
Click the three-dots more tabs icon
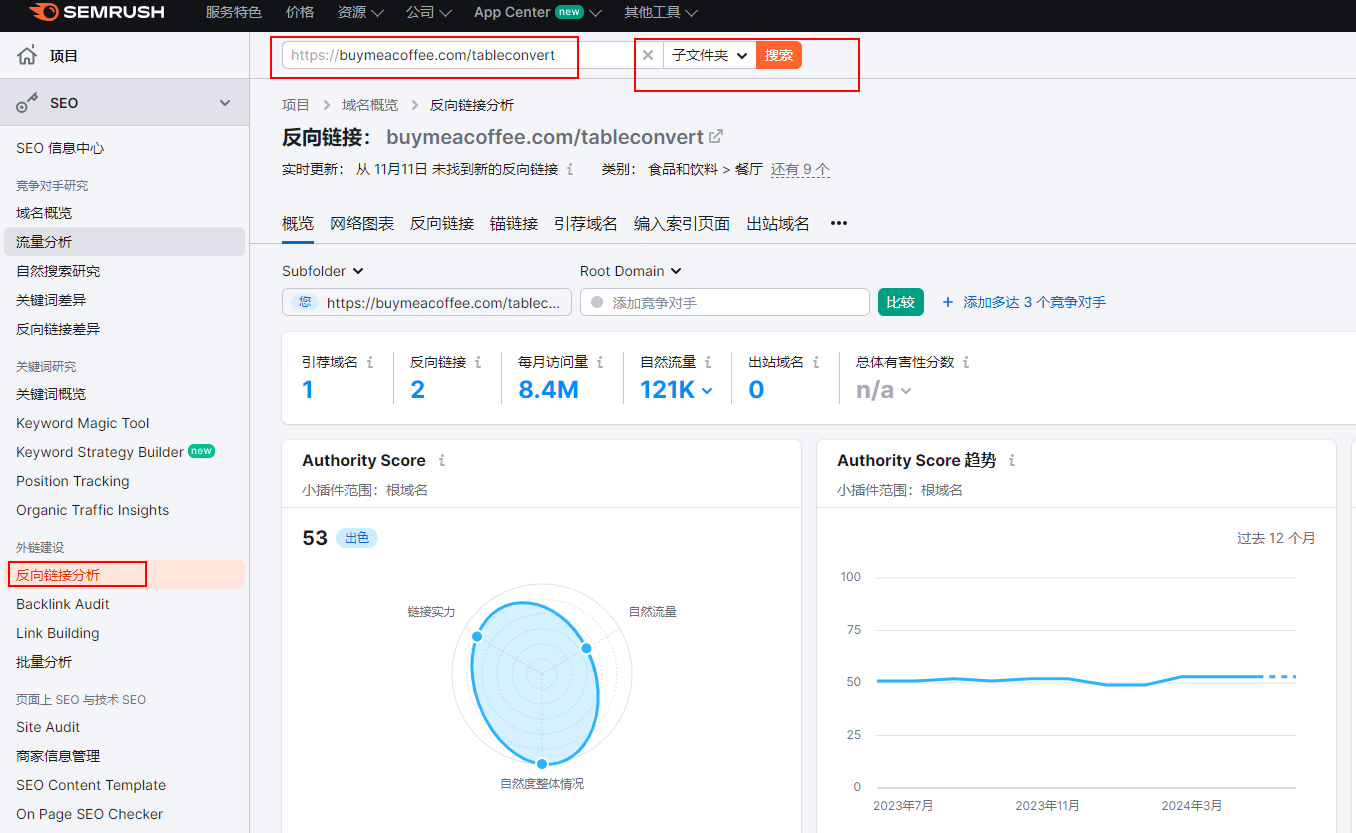point(839,223)
